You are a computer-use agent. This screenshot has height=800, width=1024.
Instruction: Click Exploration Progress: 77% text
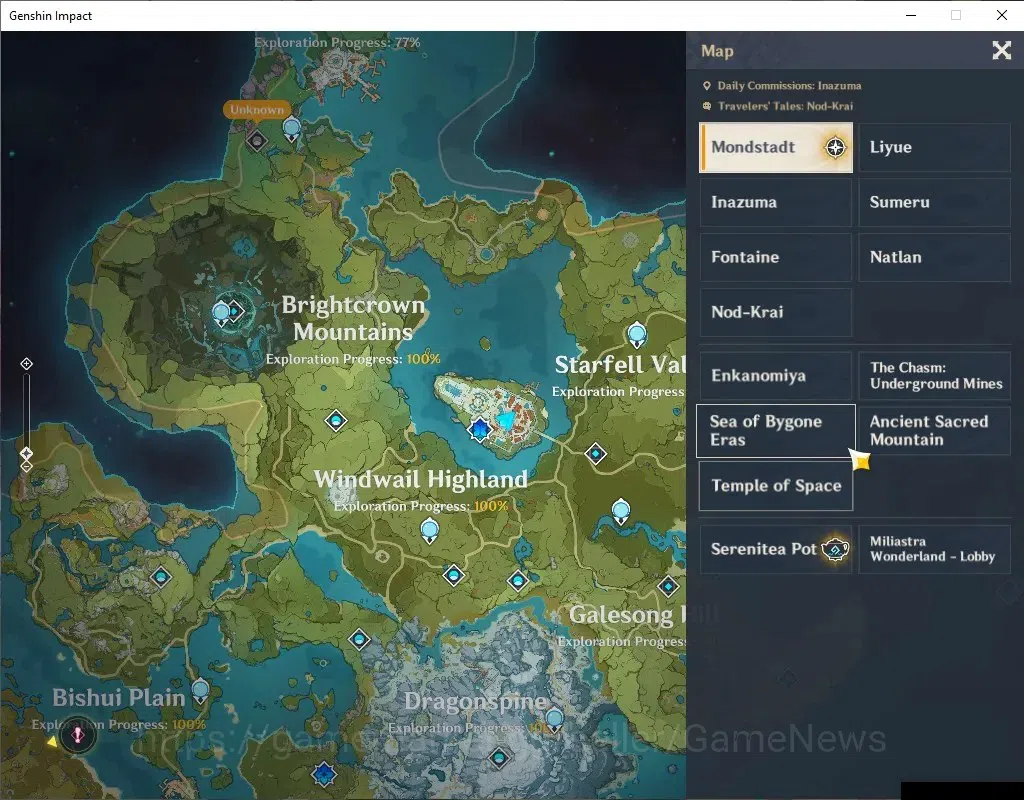point(337,42)
